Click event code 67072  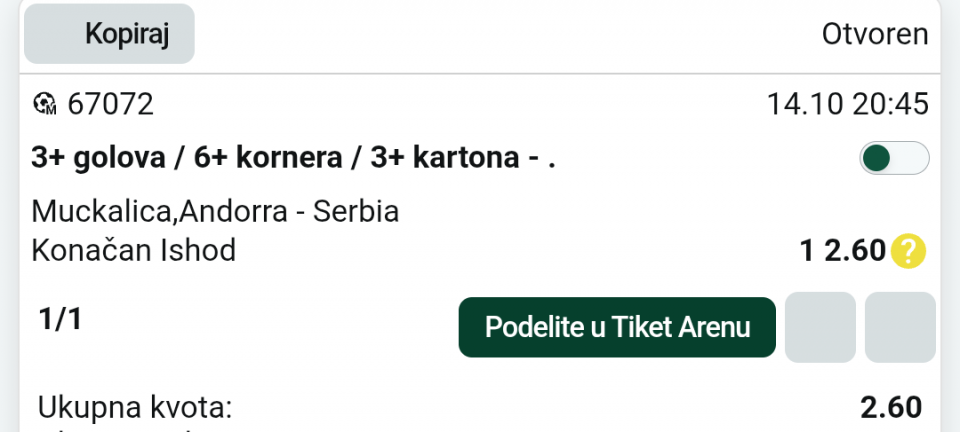[x=110, y=103]
